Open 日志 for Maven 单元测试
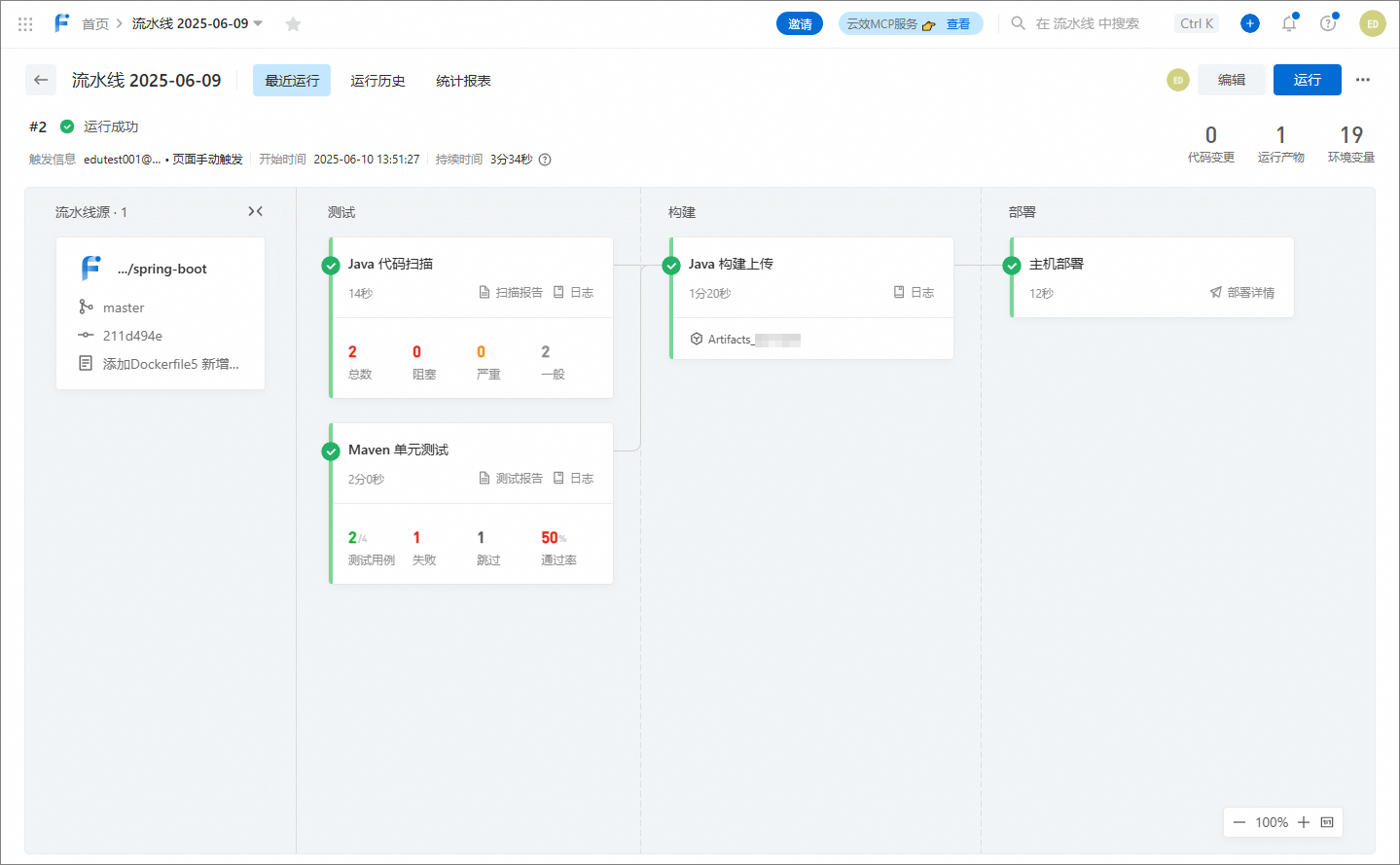1400x865 pixels. click(573, 478)
